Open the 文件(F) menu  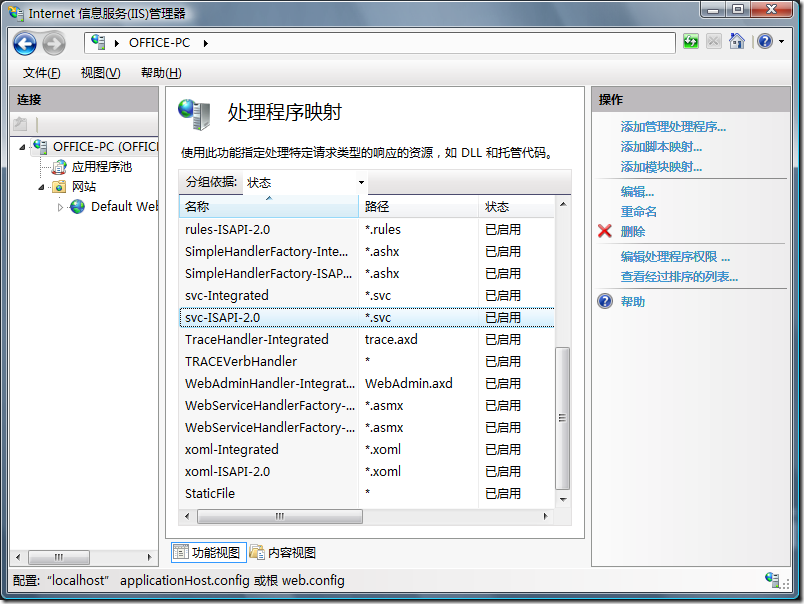41,73
